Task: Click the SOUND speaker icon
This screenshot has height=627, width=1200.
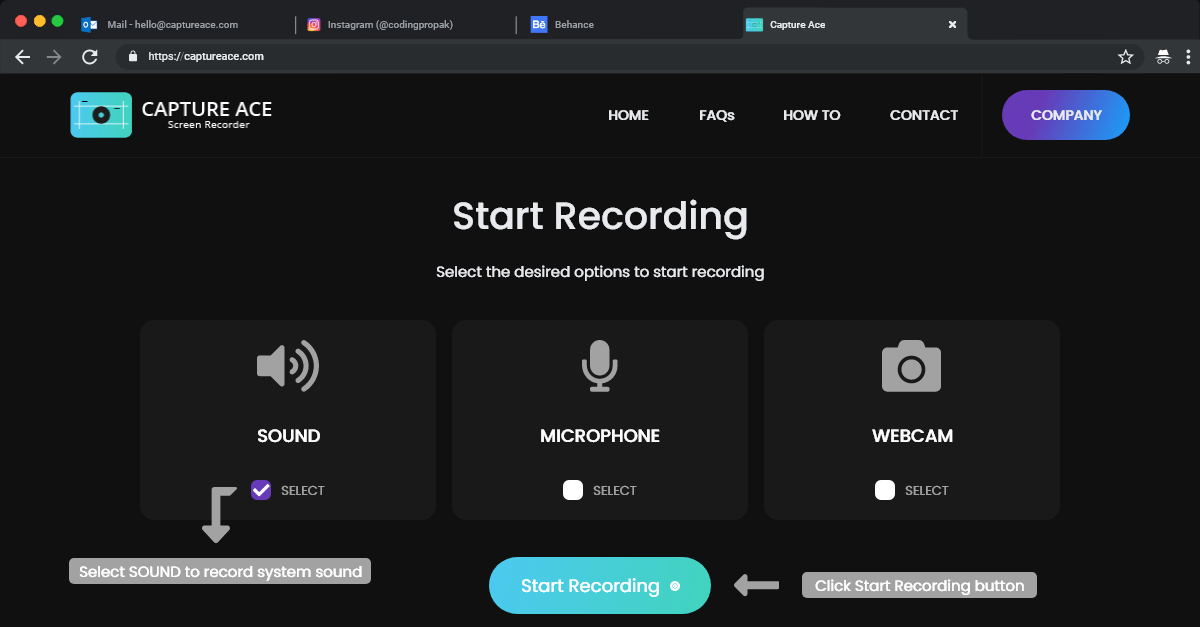Action: click(x=288, y=366)
